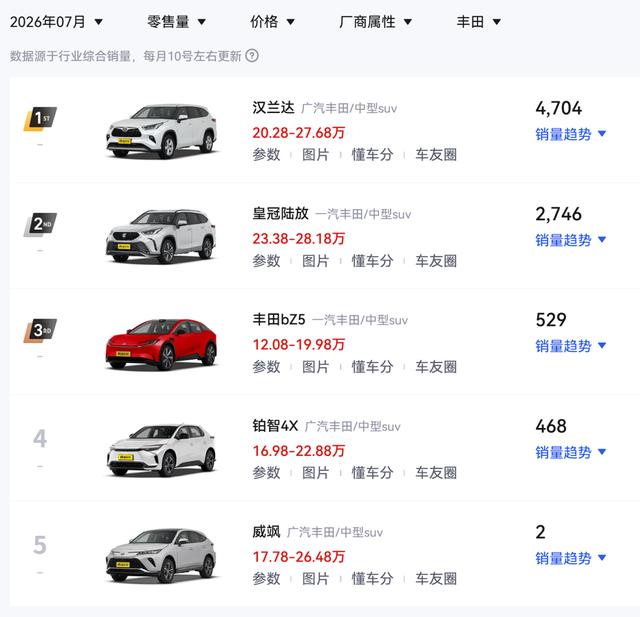Expand 销量趋势 for 皇冠陆放
640x617 pixels.
tap(571, 240)
